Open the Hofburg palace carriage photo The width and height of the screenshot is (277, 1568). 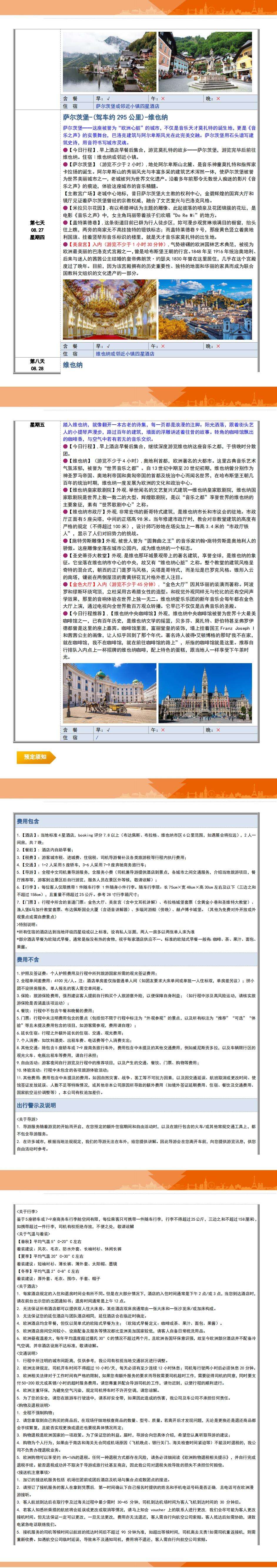pyautogui.click(x=110, y=693)
